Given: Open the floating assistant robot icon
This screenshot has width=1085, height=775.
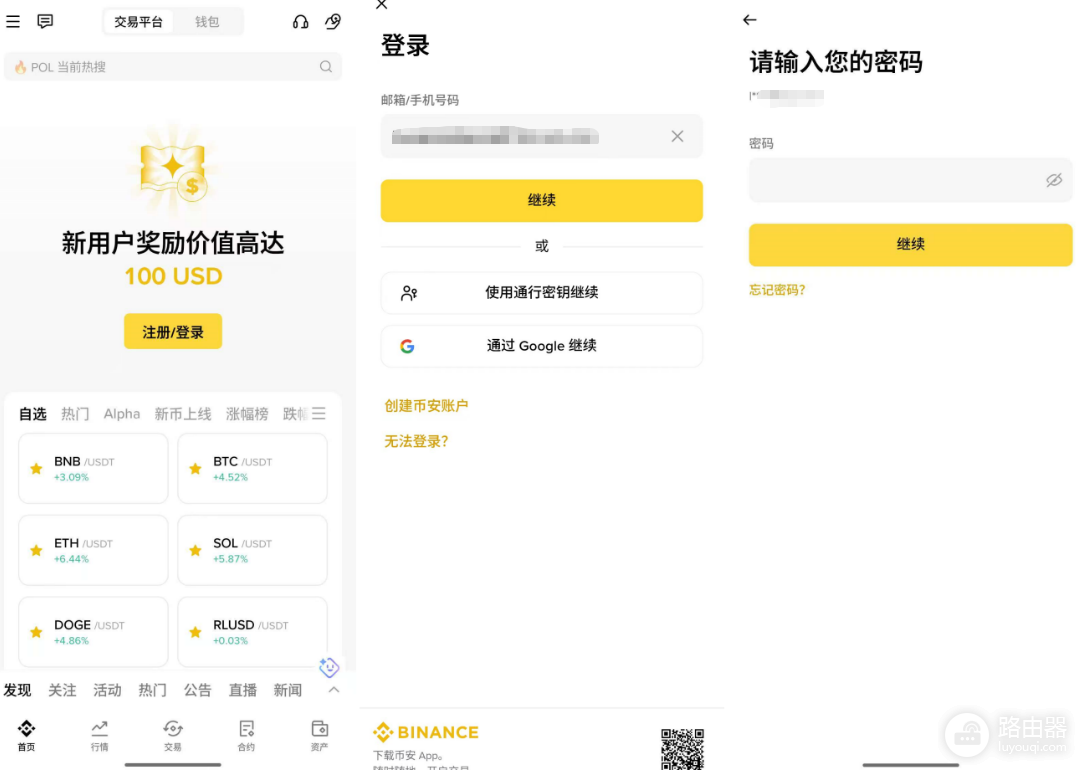Looking at the screenshot, I should tap(329, 667).
